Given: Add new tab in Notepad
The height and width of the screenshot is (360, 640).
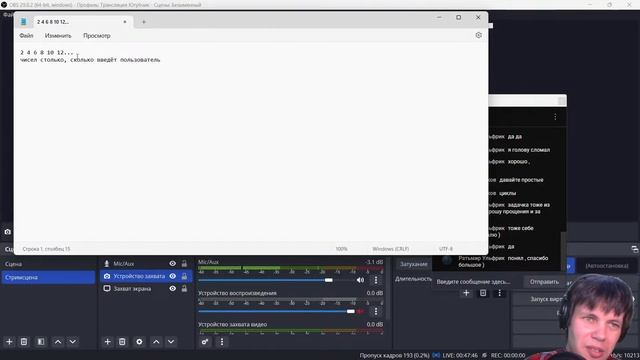Looking at the screenshot, I should [144, 22].
